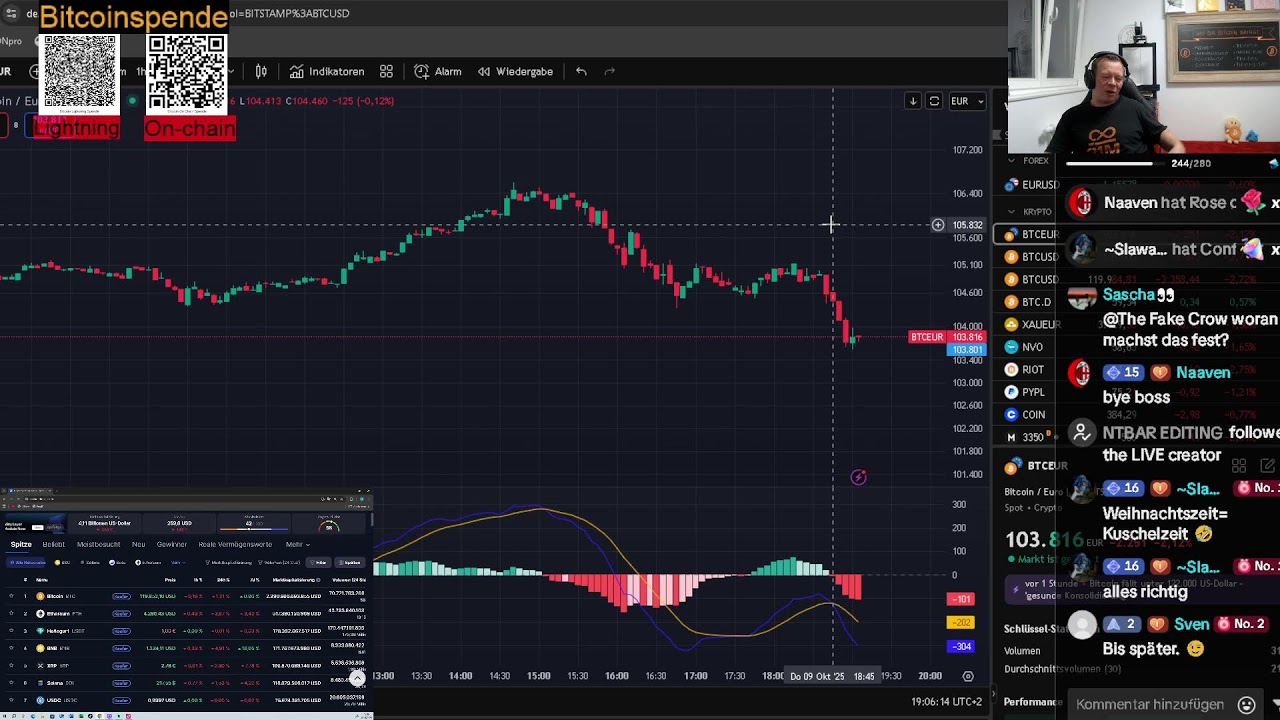Click the Kommentar hinzufügen comment field
This screenshot has width=1280, height=720.
coord(1150,704)
